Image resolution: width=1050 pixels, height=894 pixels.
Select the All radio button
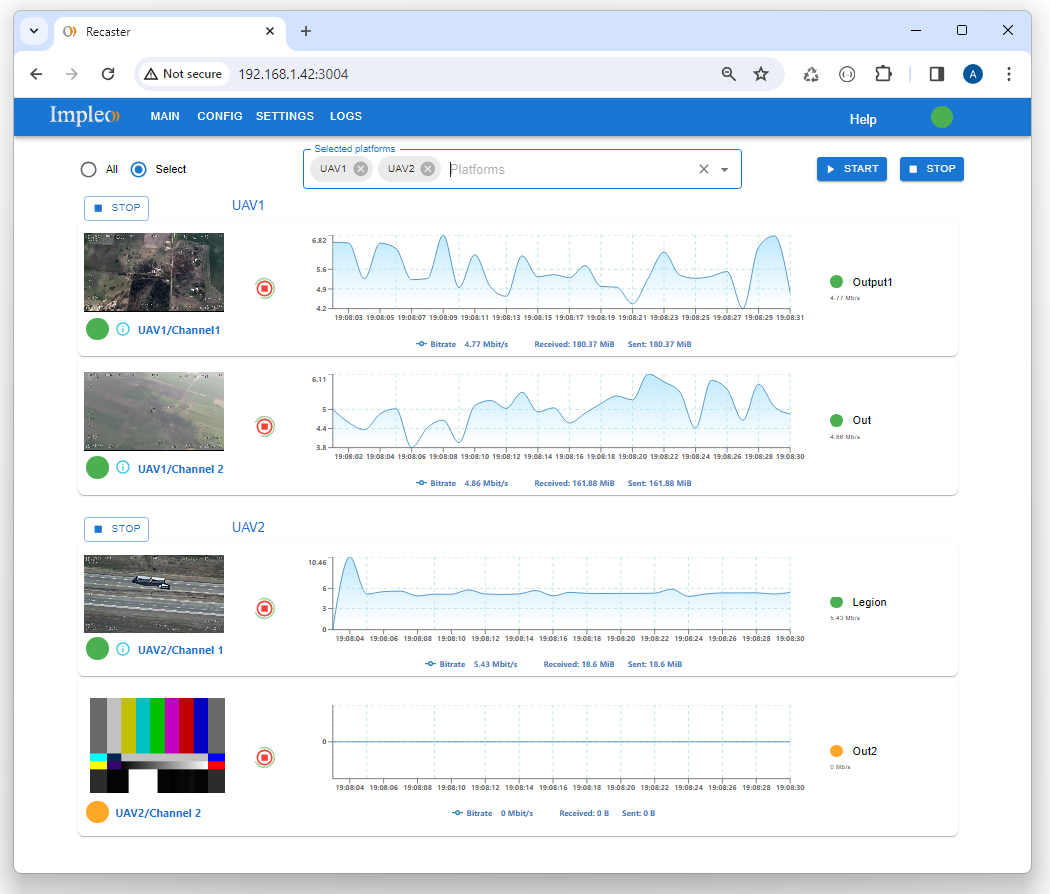[x=89, y=169]
